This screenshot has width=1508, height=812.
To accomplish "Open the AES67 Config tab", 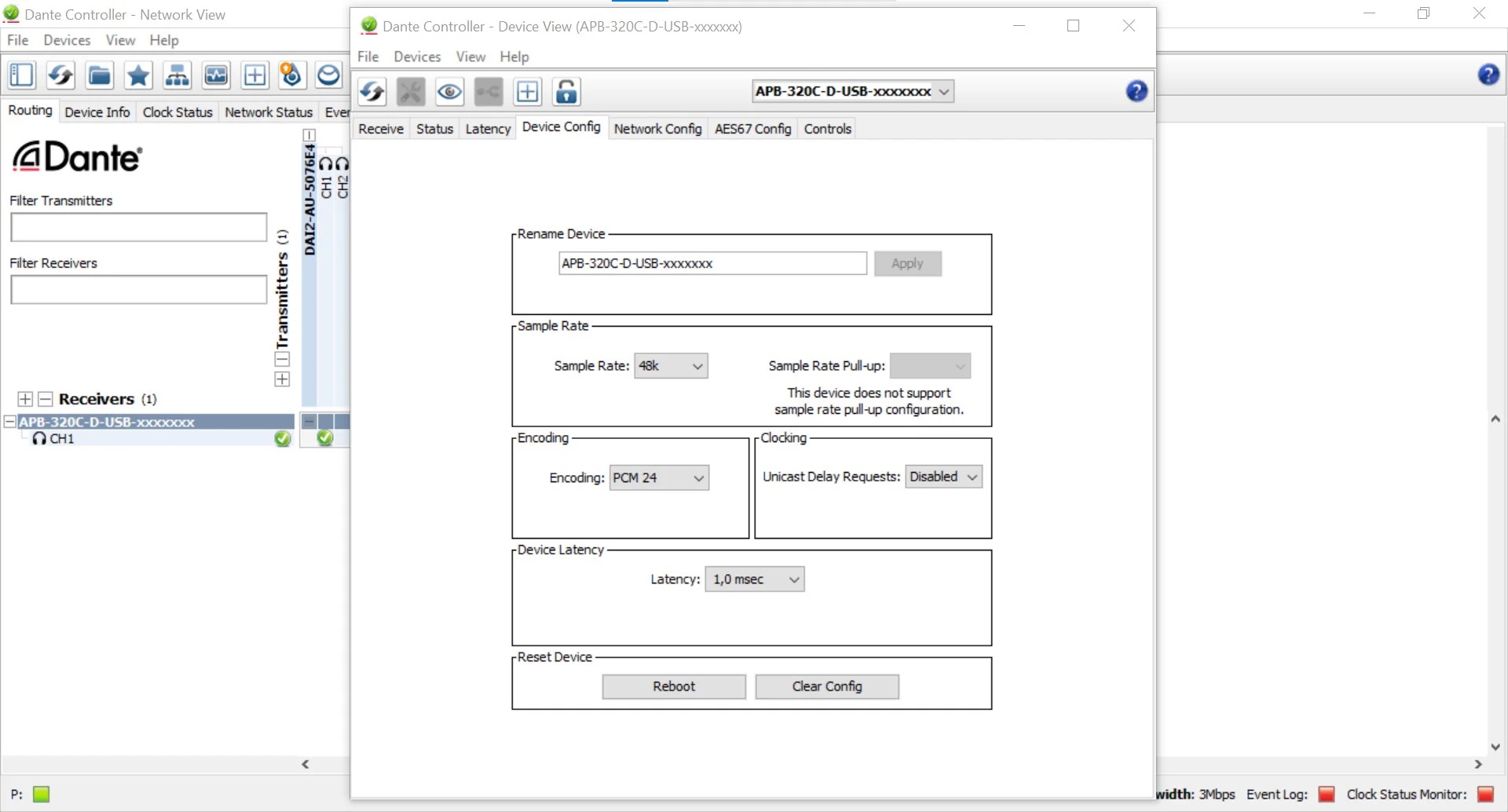I will pos(752,129).
